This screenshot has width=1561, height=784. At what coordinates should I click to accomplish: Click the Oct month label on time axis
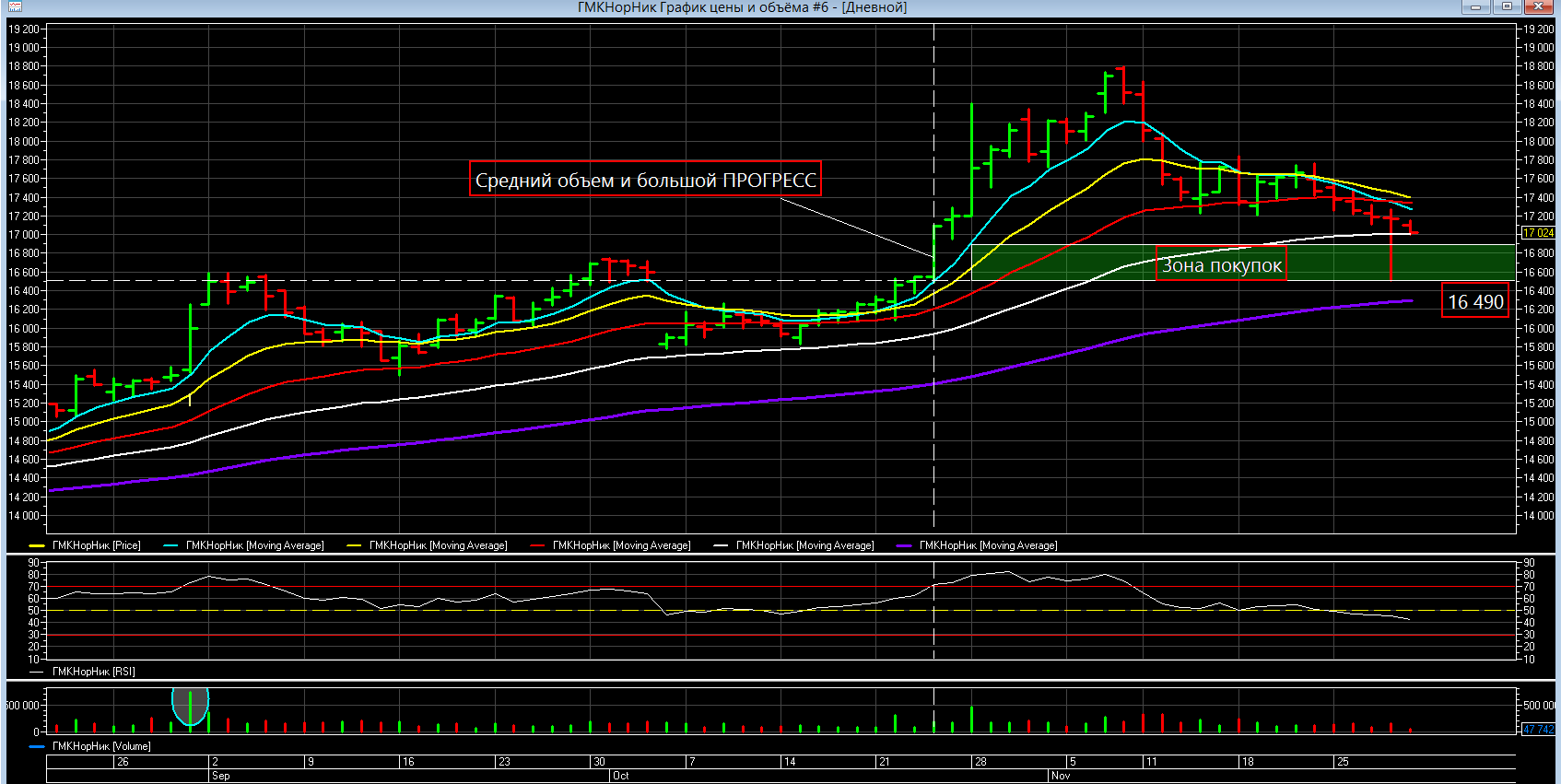click(x=620, y=776)
